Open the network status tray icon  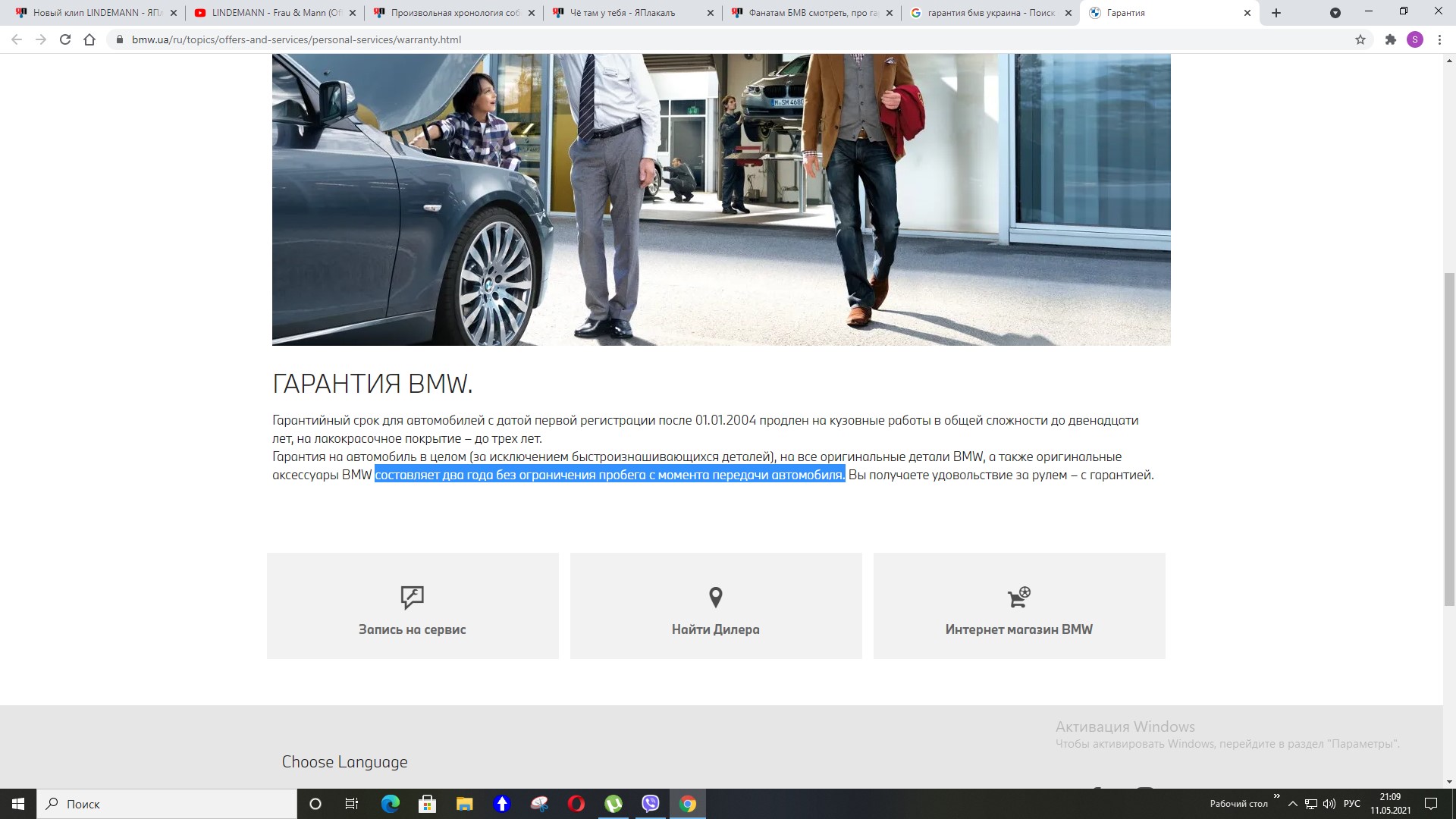(x=1311, y=804)
